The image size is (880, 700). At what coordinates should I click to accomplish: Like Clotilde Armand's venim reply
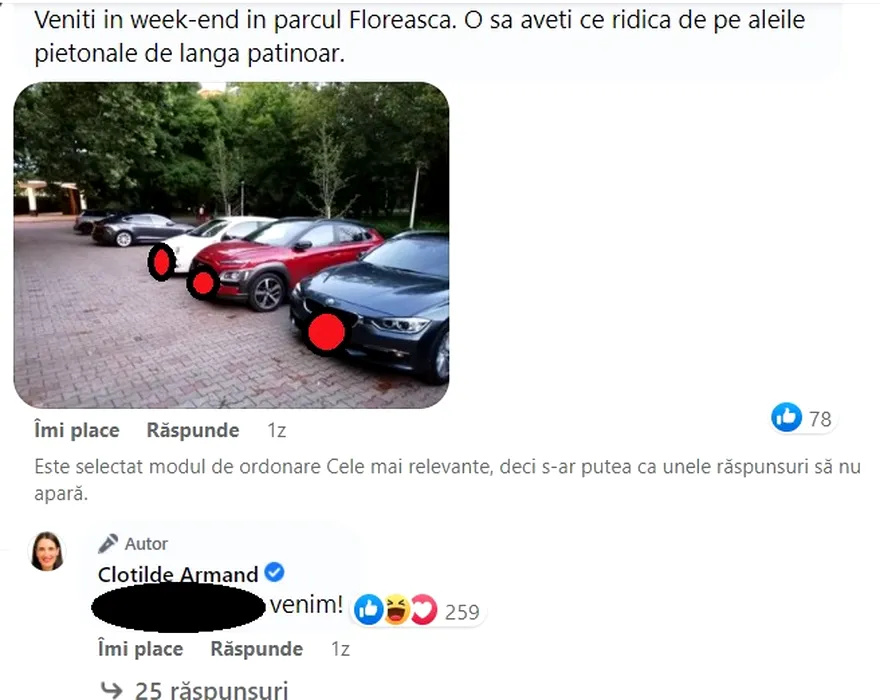[x=140, y=649]
